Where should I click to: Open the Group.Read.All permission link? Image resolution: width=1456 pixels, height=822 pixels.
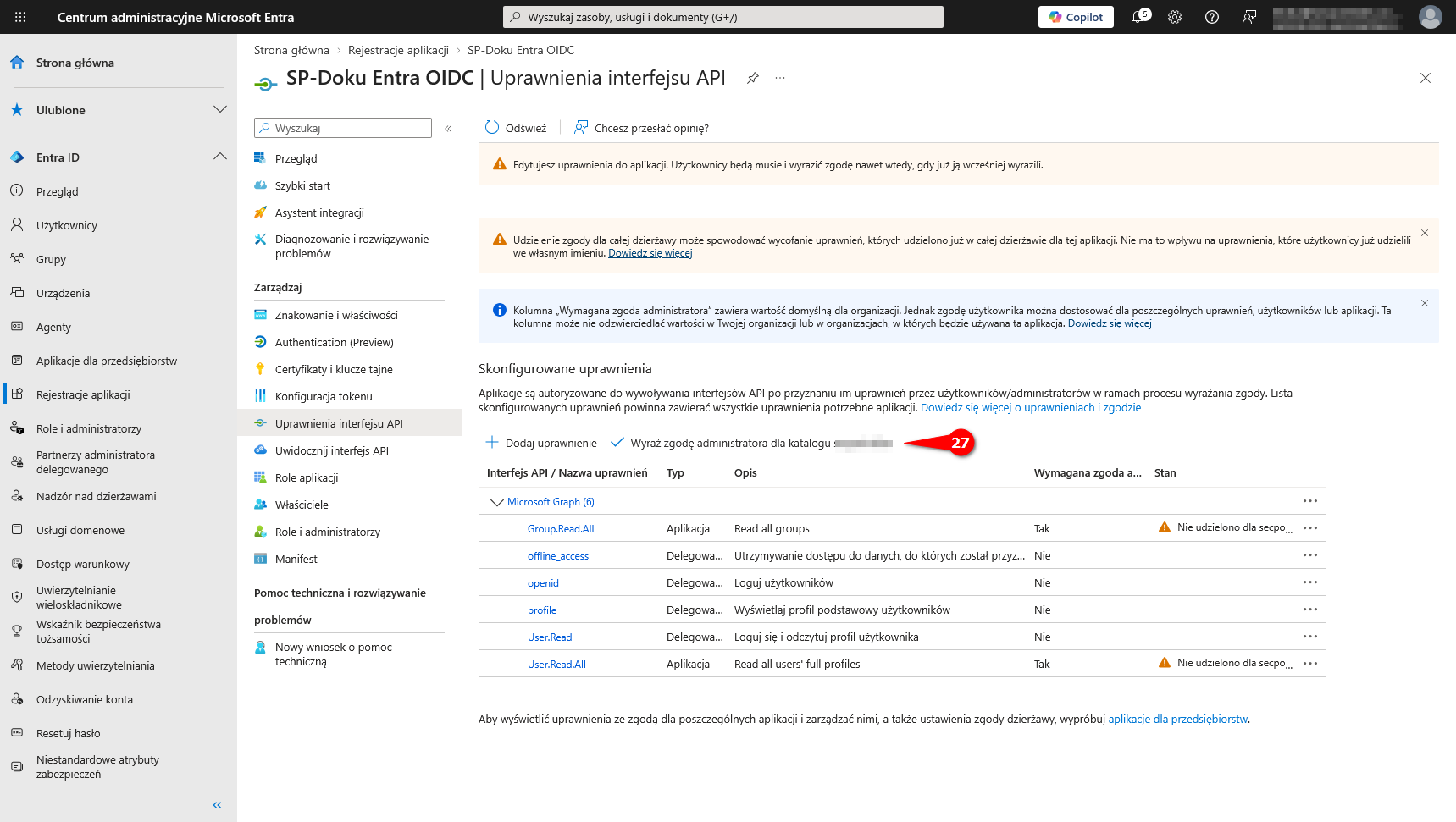point(561,529)
